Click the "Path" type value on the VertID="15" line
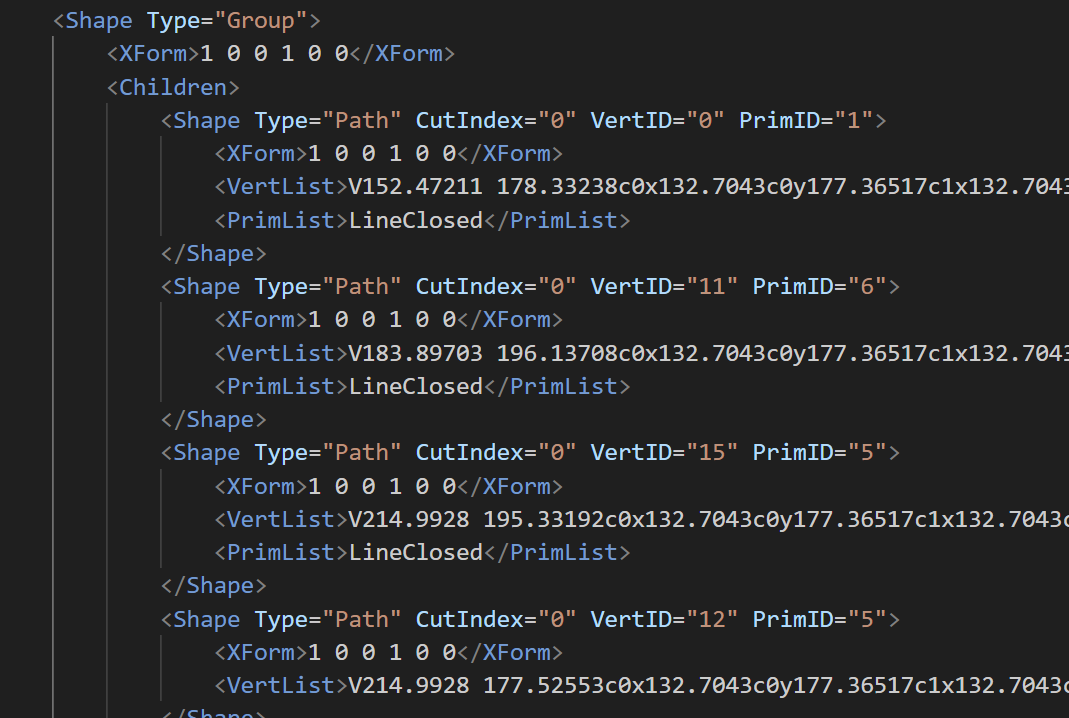Image resolution: width=1069 pixels, height=718 pixels. [x=361, y=452]
